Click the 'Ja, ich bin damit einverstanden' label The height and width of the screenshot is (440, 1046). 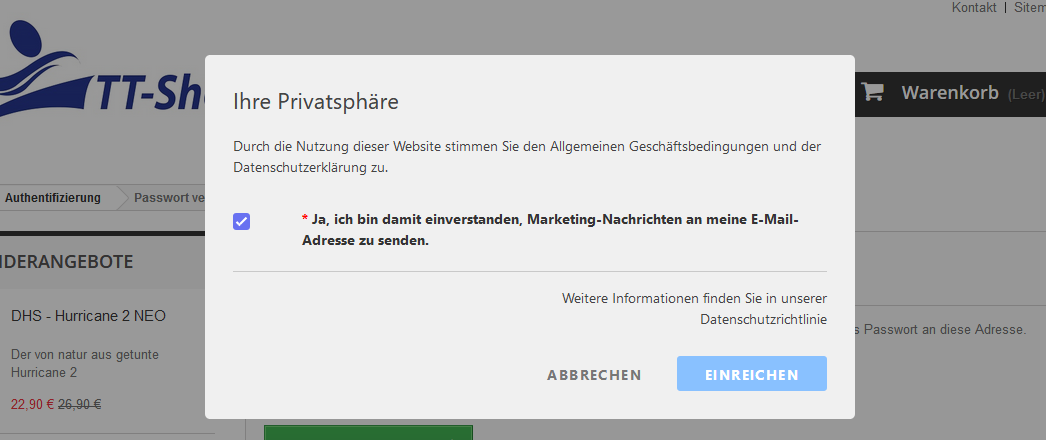[x=550, y=230]
